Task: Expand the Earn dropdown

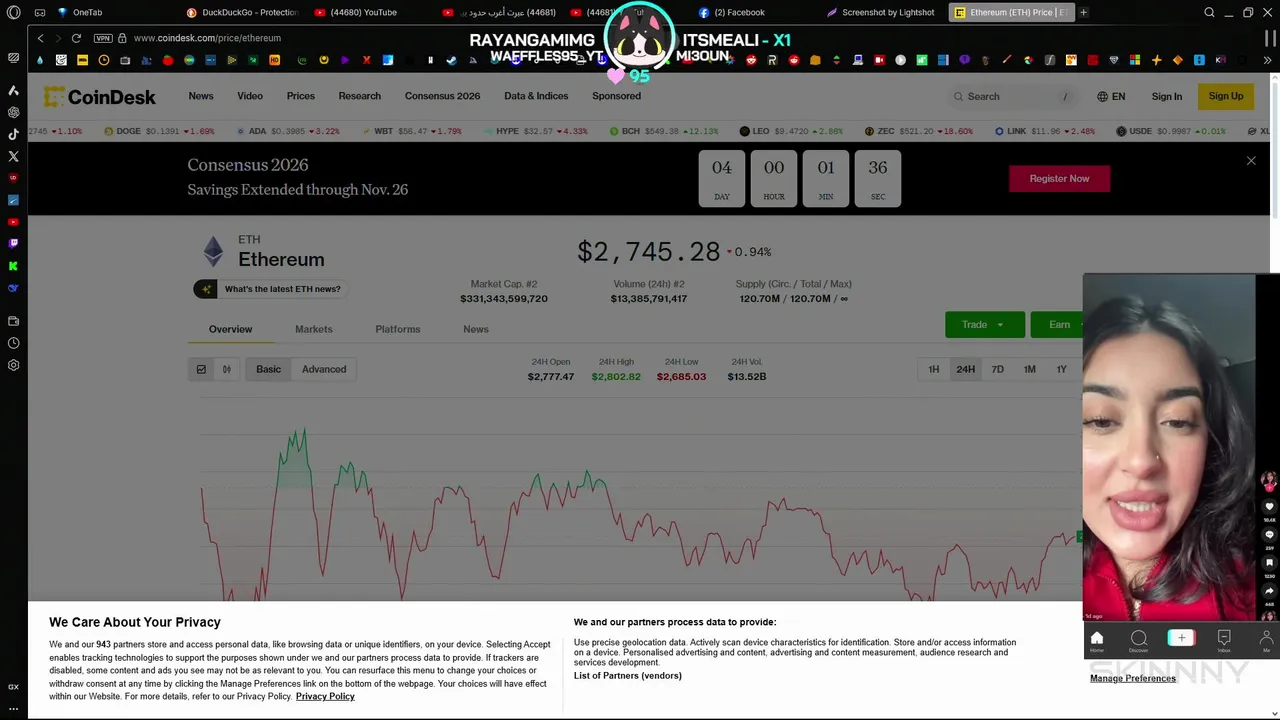Action: 1058,324
